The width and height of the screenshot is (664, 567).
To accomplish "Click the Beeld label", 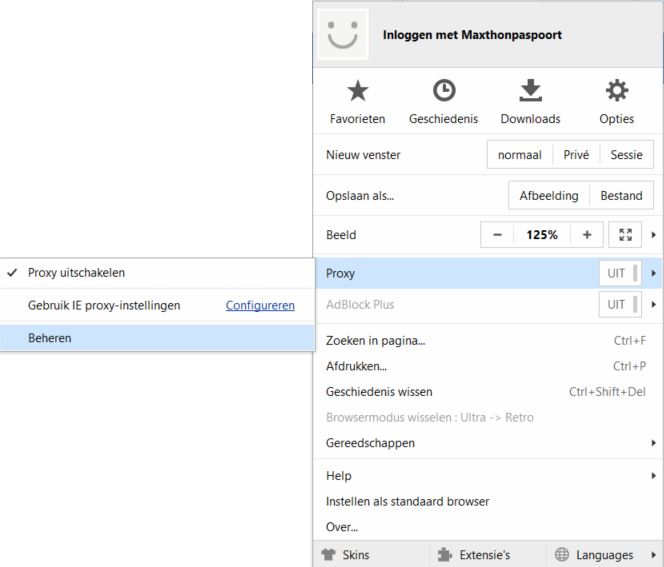I will pos(341,235).
